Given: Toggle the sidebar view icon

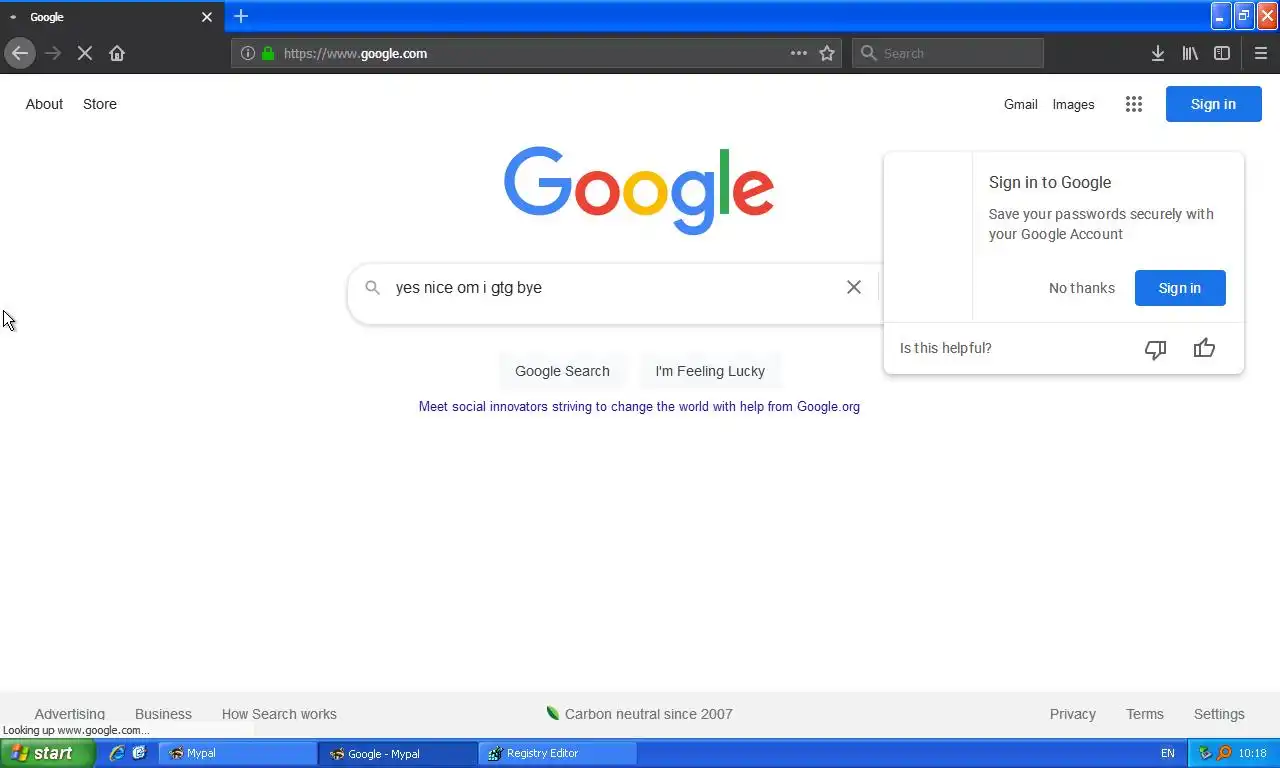Looking at the screenshot, I should (x=1222, y=53).
